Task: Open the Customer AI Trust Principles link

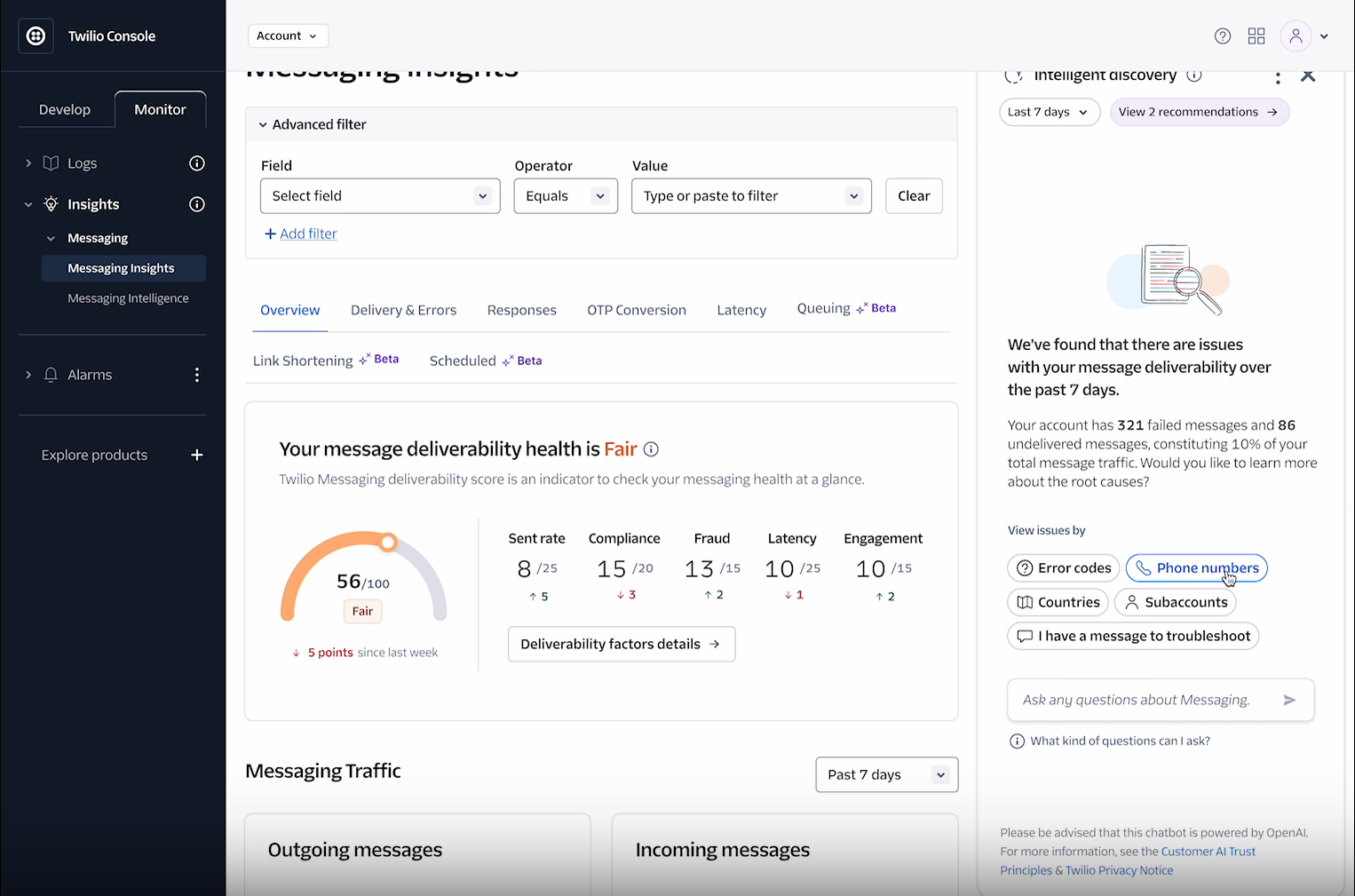Action: pos(1208,852)
